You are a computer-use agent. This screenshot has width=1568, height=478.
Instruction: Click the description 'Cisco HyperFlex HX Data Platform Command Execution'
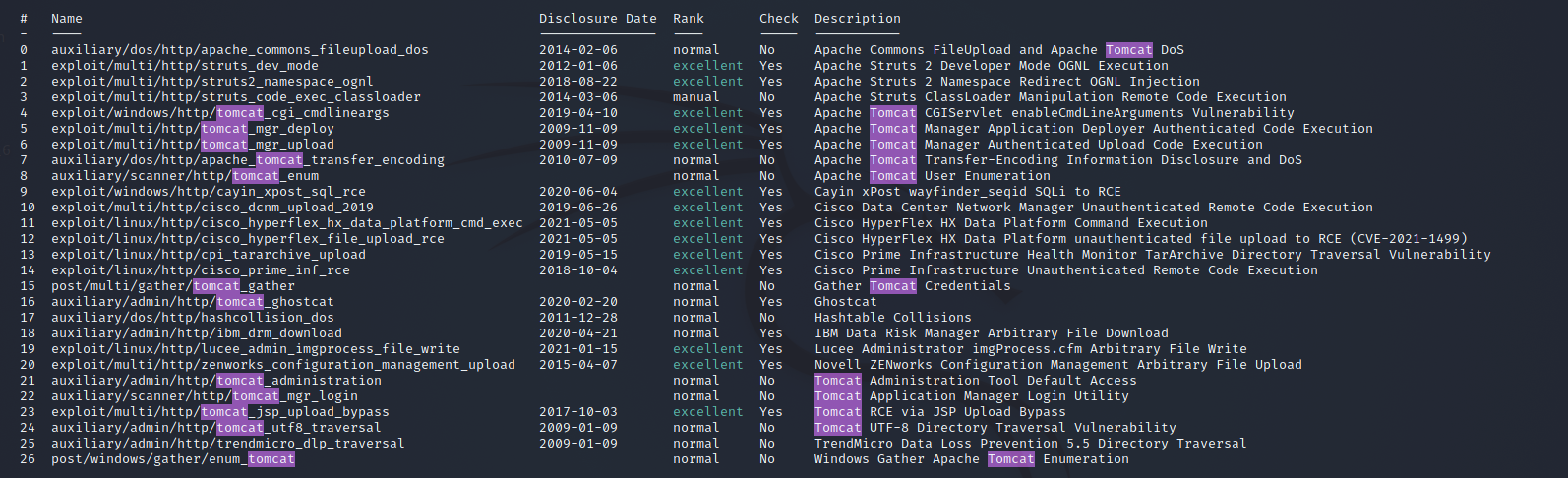[x=1011, y=223]
